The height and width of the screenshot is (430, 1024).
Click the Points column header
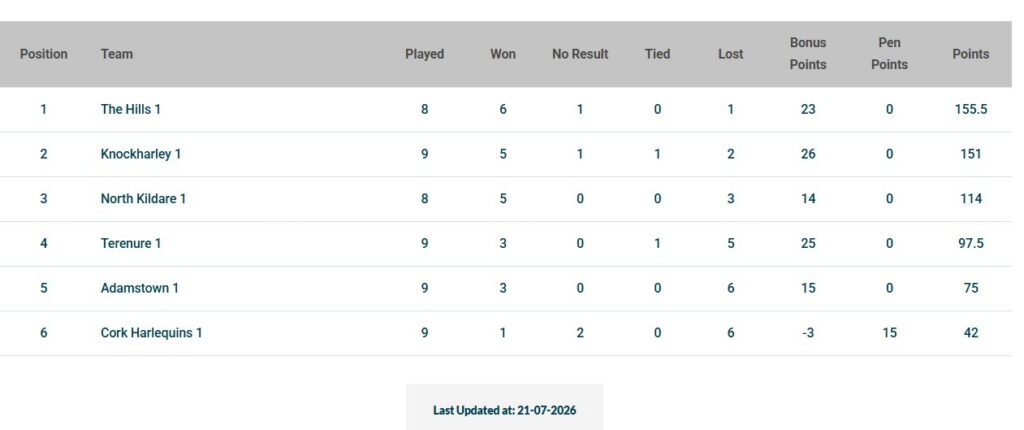tap(970, 54)
